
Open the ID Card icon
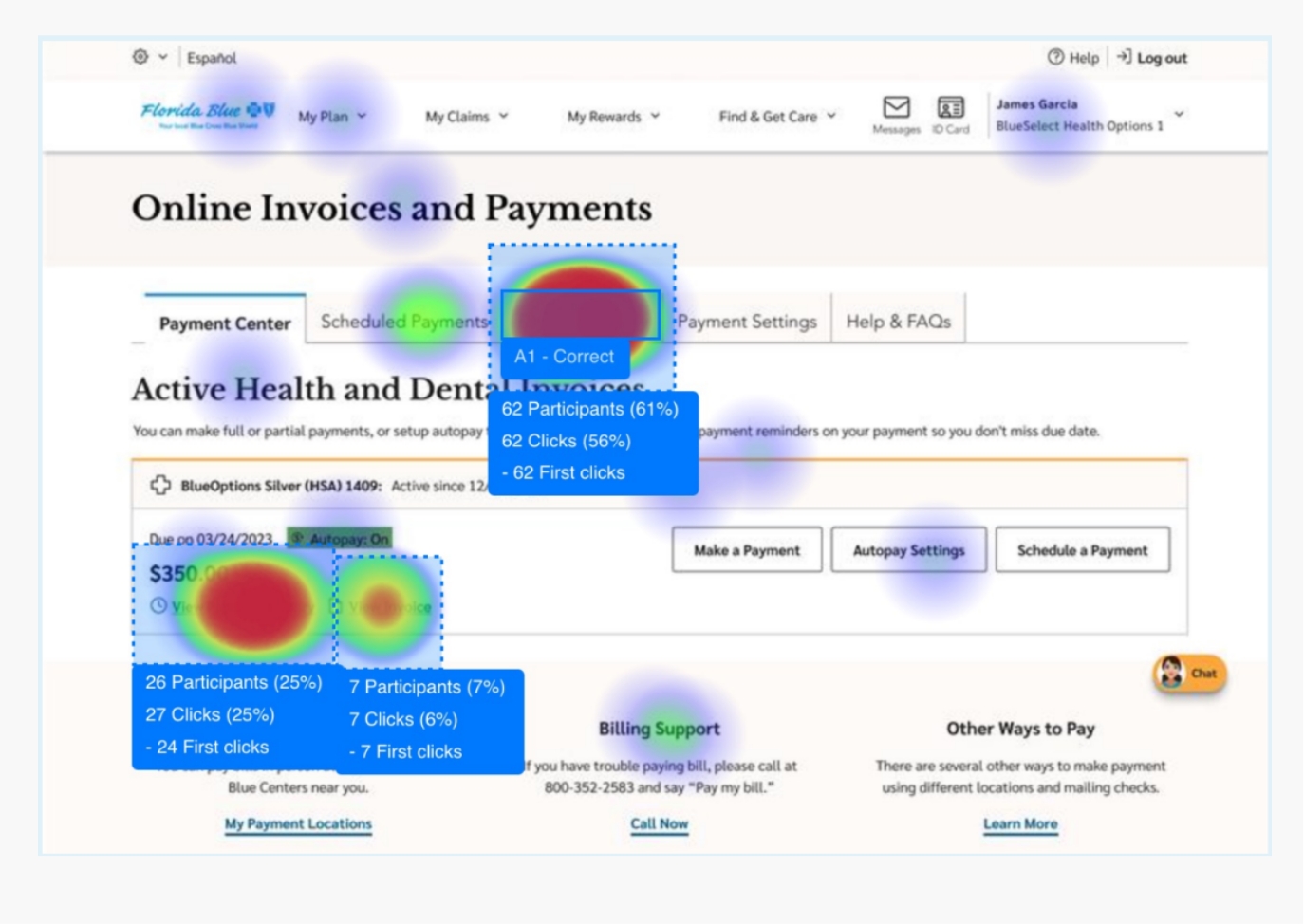tap(950, 107)
